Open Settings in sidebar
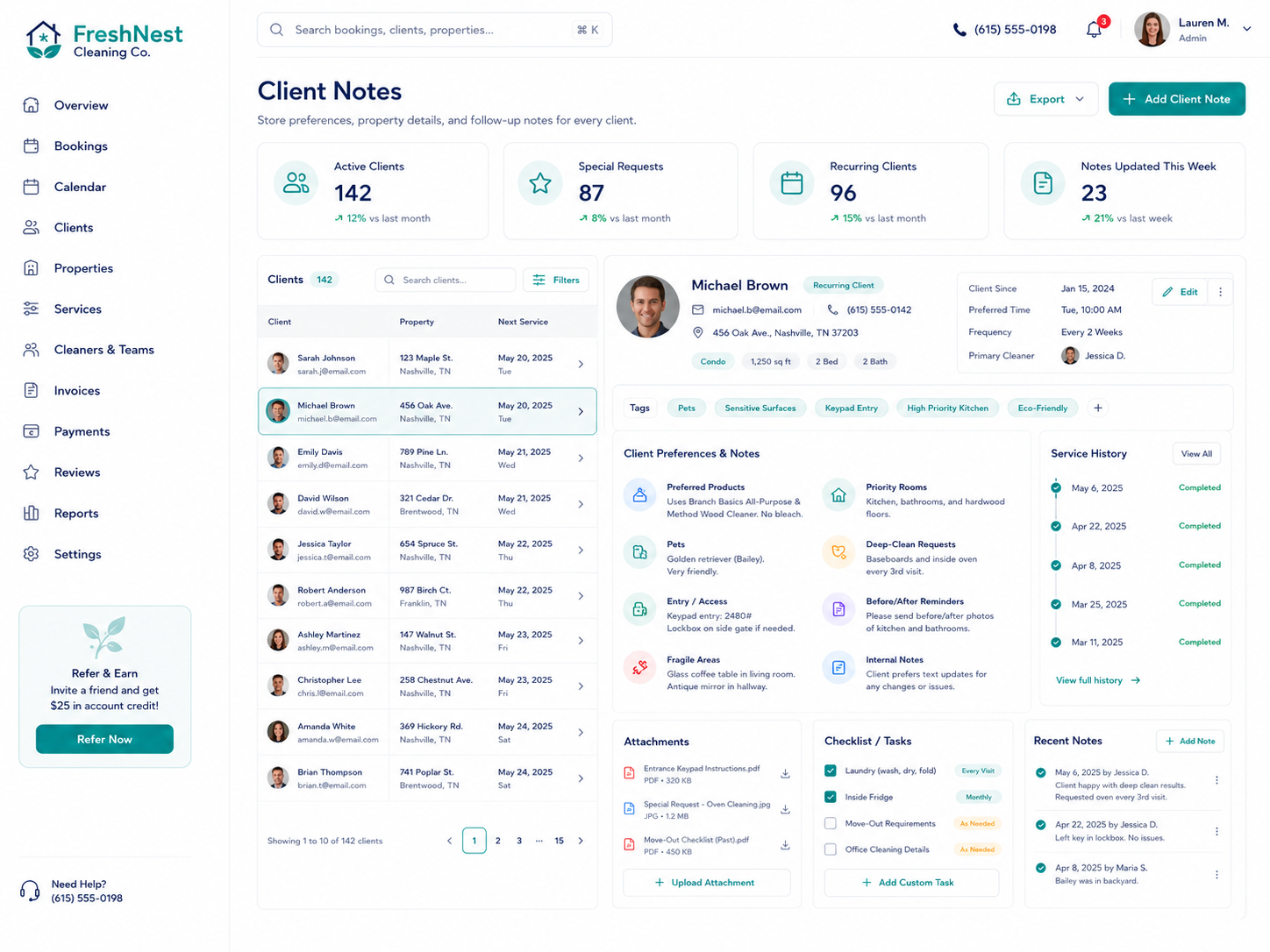This screenshot has width=1270, height=952. pyautogui.click(x=77, y=554)
